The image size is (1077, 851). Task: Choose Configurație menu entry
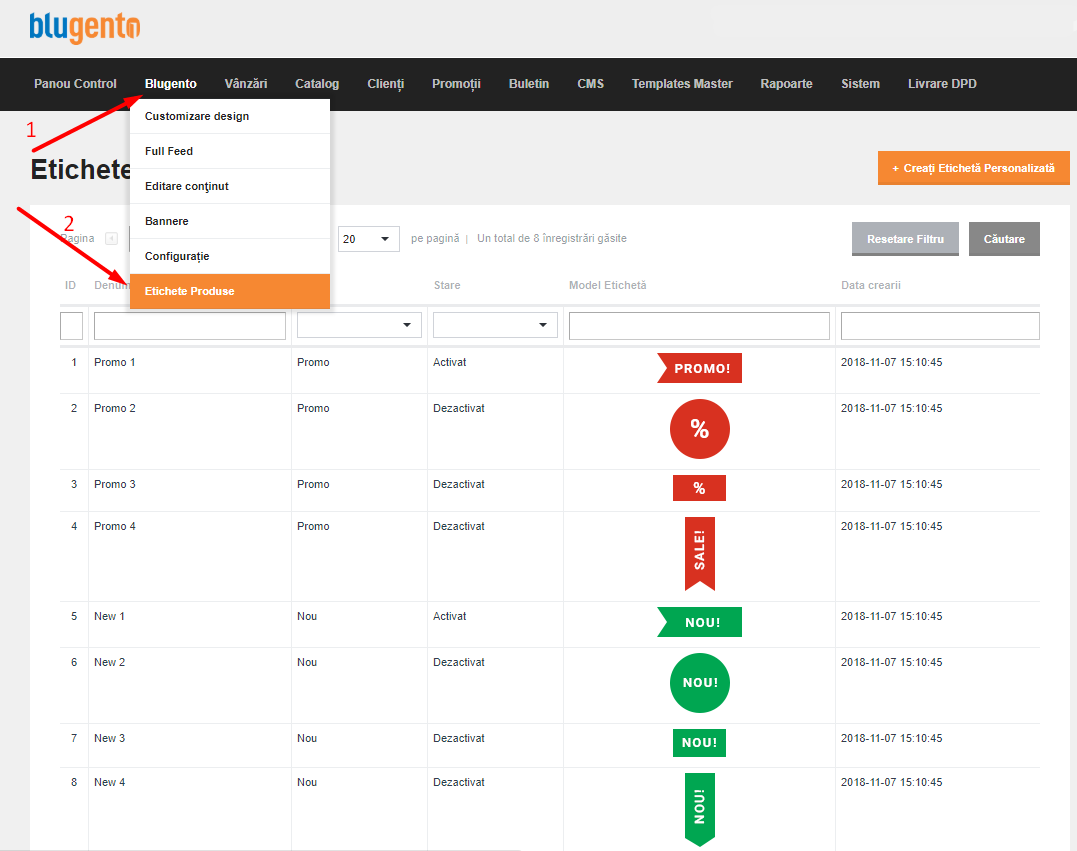point(229,256)
